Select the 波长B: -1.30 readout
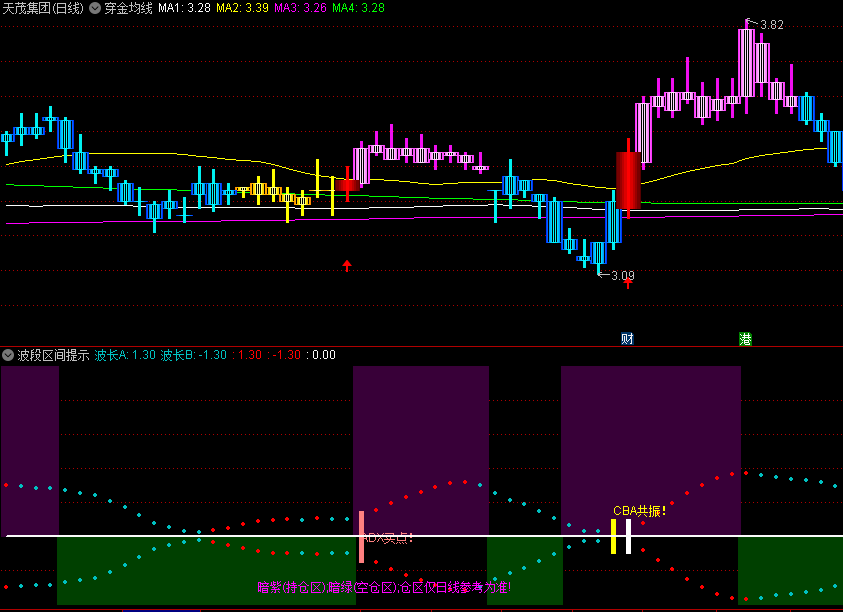The width and height of the screenshot is (843, 612). [x=194, y=355]
